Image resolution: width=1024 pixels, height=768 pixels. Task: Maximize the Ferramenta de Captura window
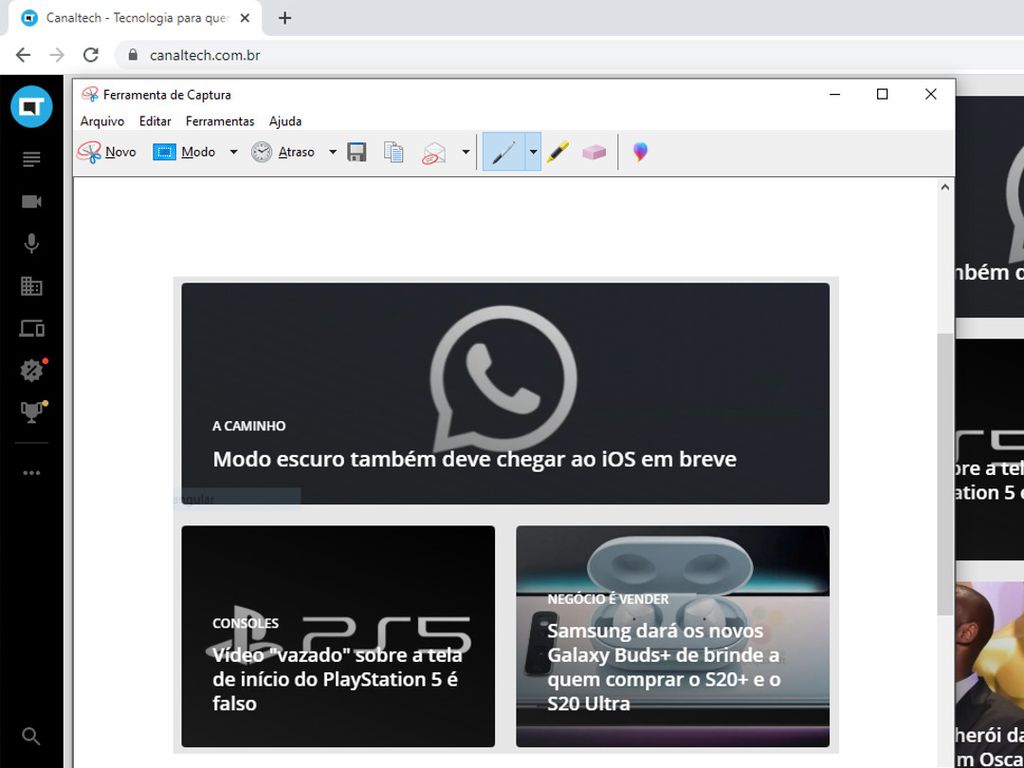point(882,95)
